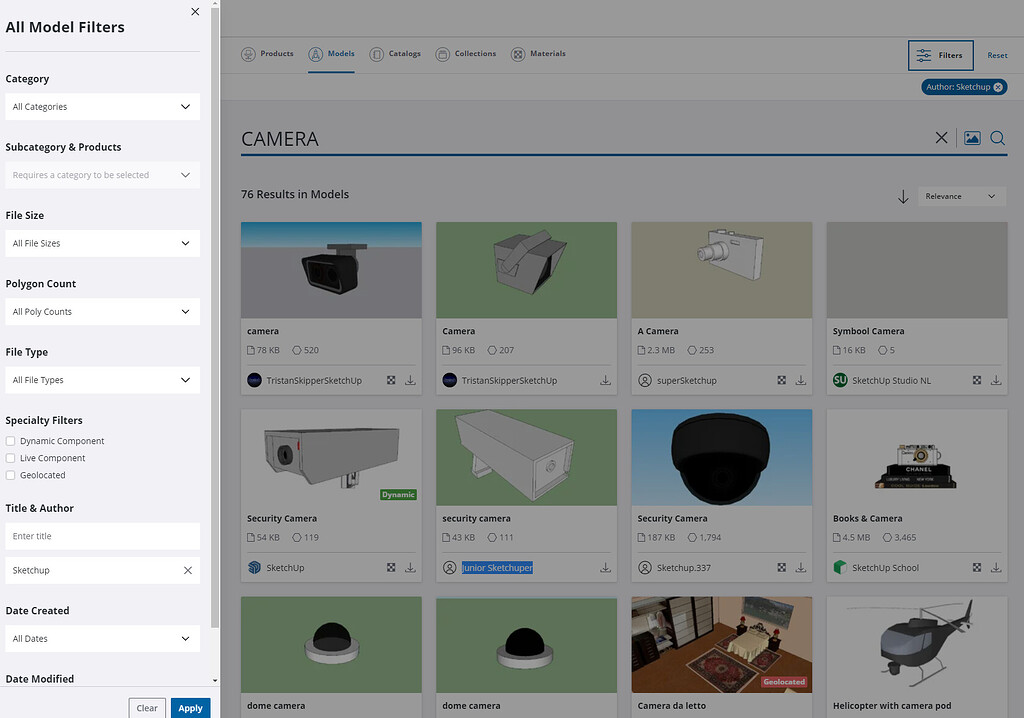Open the All Categories dropdown
The height and width of the screenshot is (718, 1024).
click(102, 106)
